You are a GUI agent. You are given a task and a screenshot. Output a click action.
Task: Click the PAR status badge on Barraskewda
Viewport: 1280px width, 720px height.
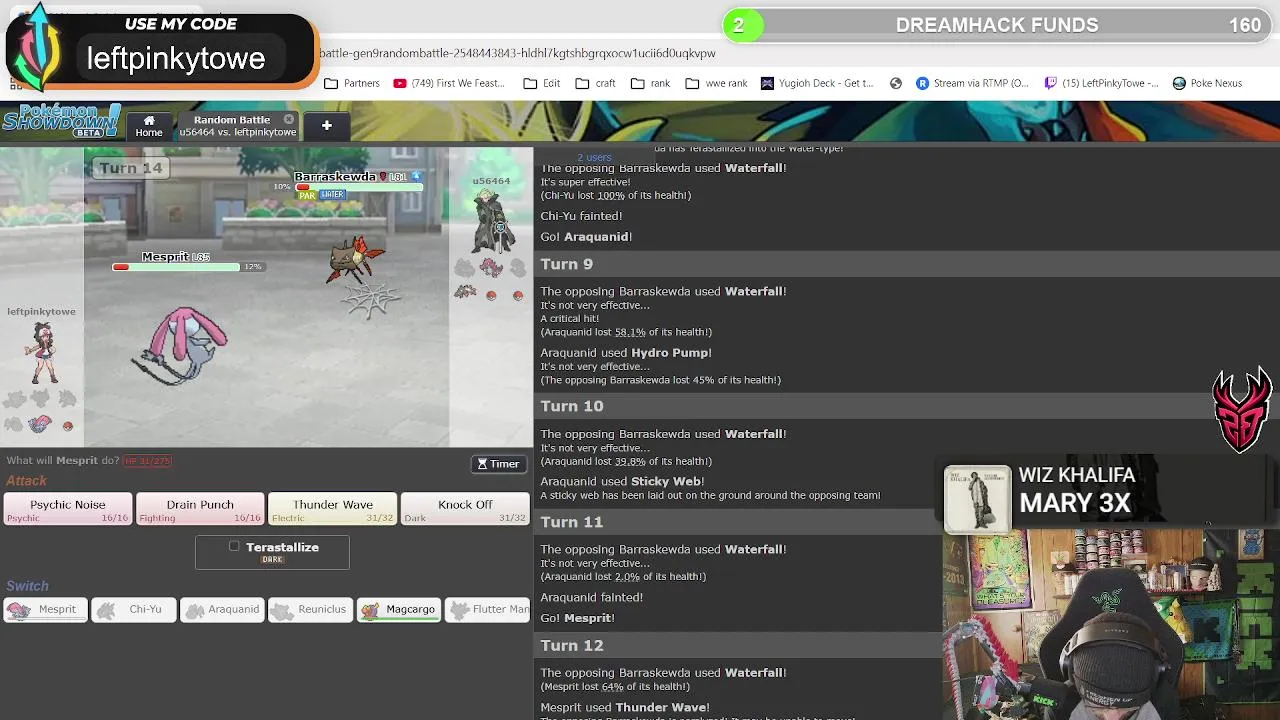[x=307, y=195]
